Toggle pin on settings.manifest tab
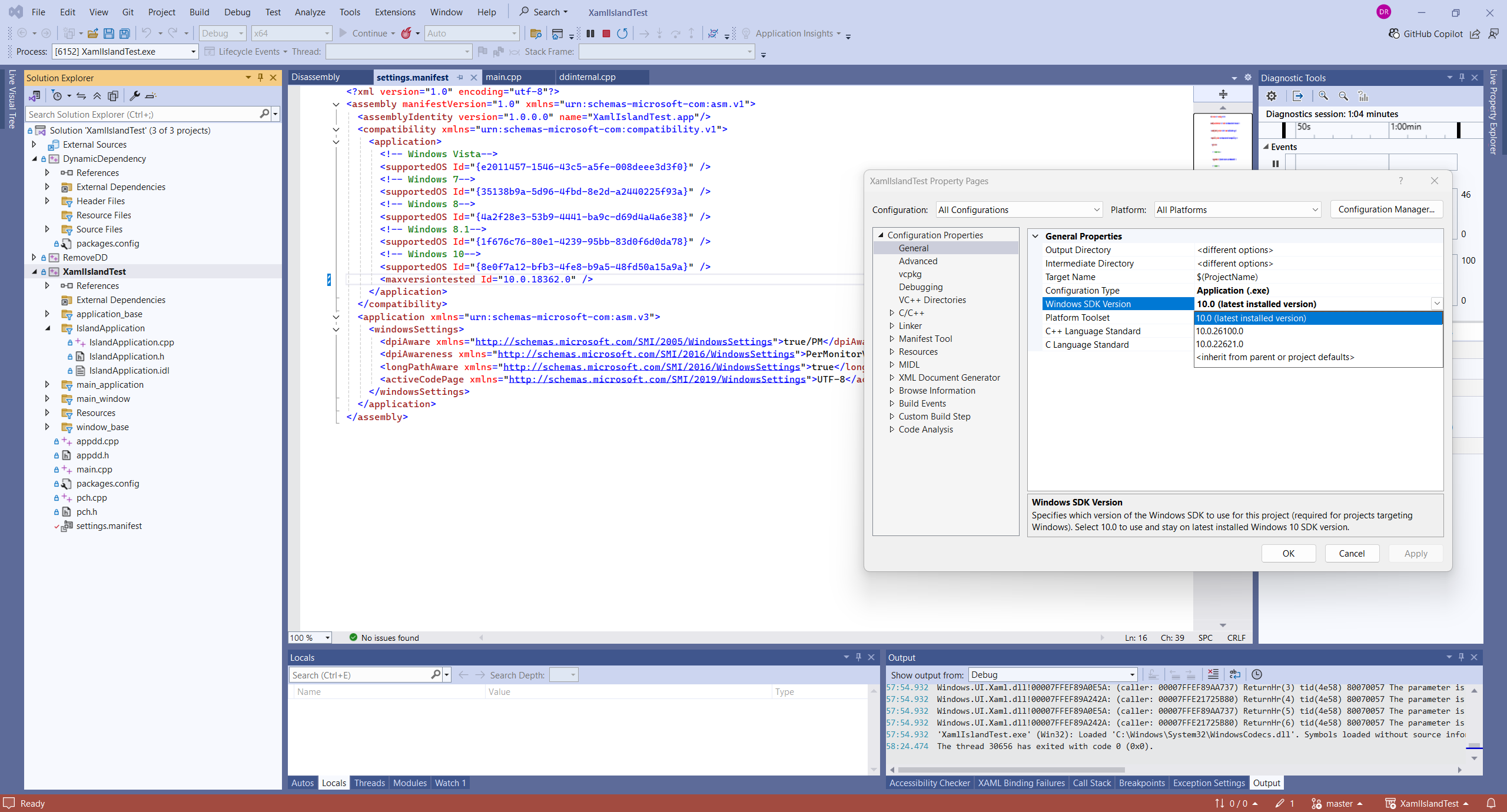The image size is (1507, 812). tap(460, 77)
